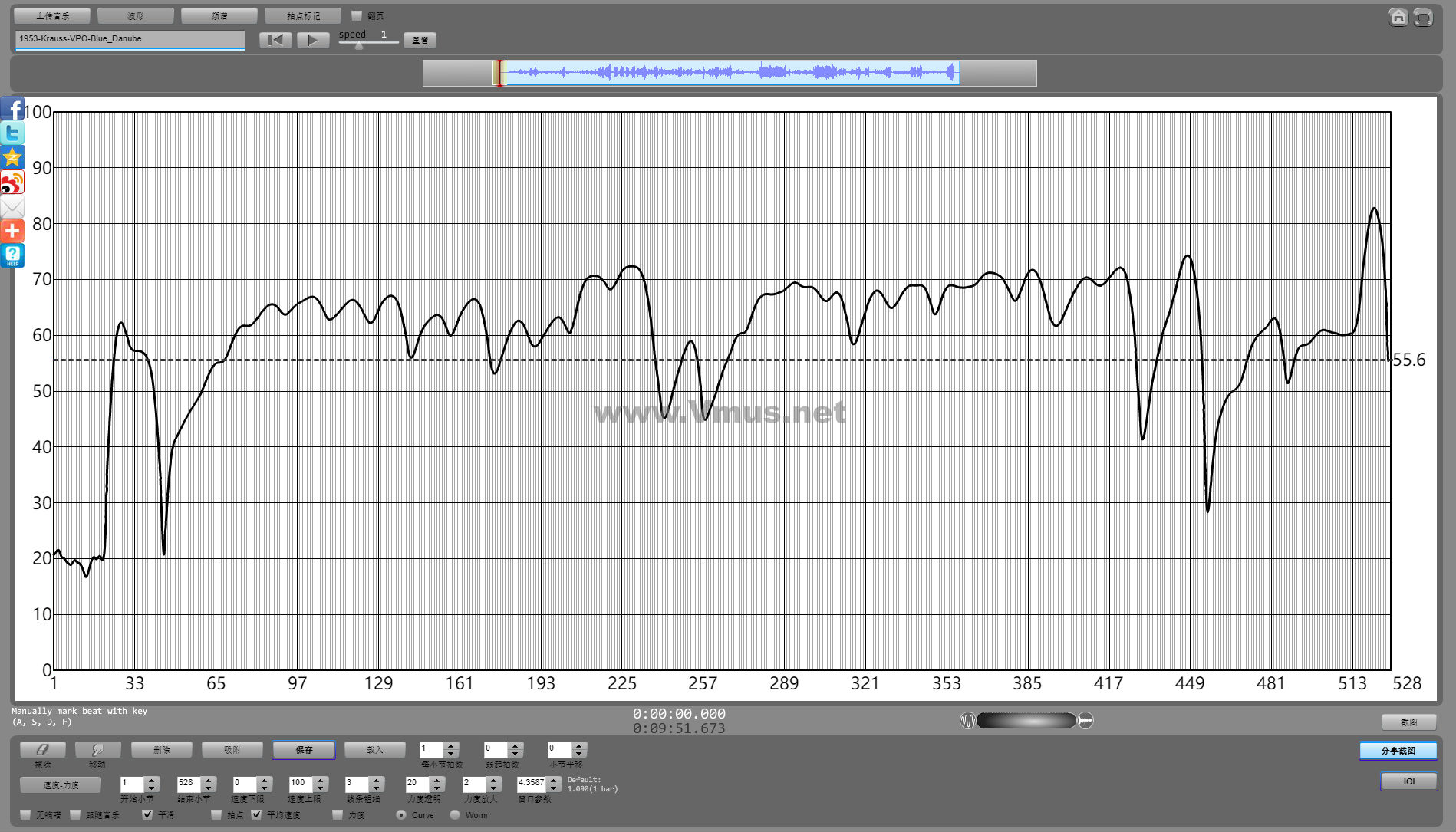
Task: Click the 保存 save button
Action: pos(304,750)
